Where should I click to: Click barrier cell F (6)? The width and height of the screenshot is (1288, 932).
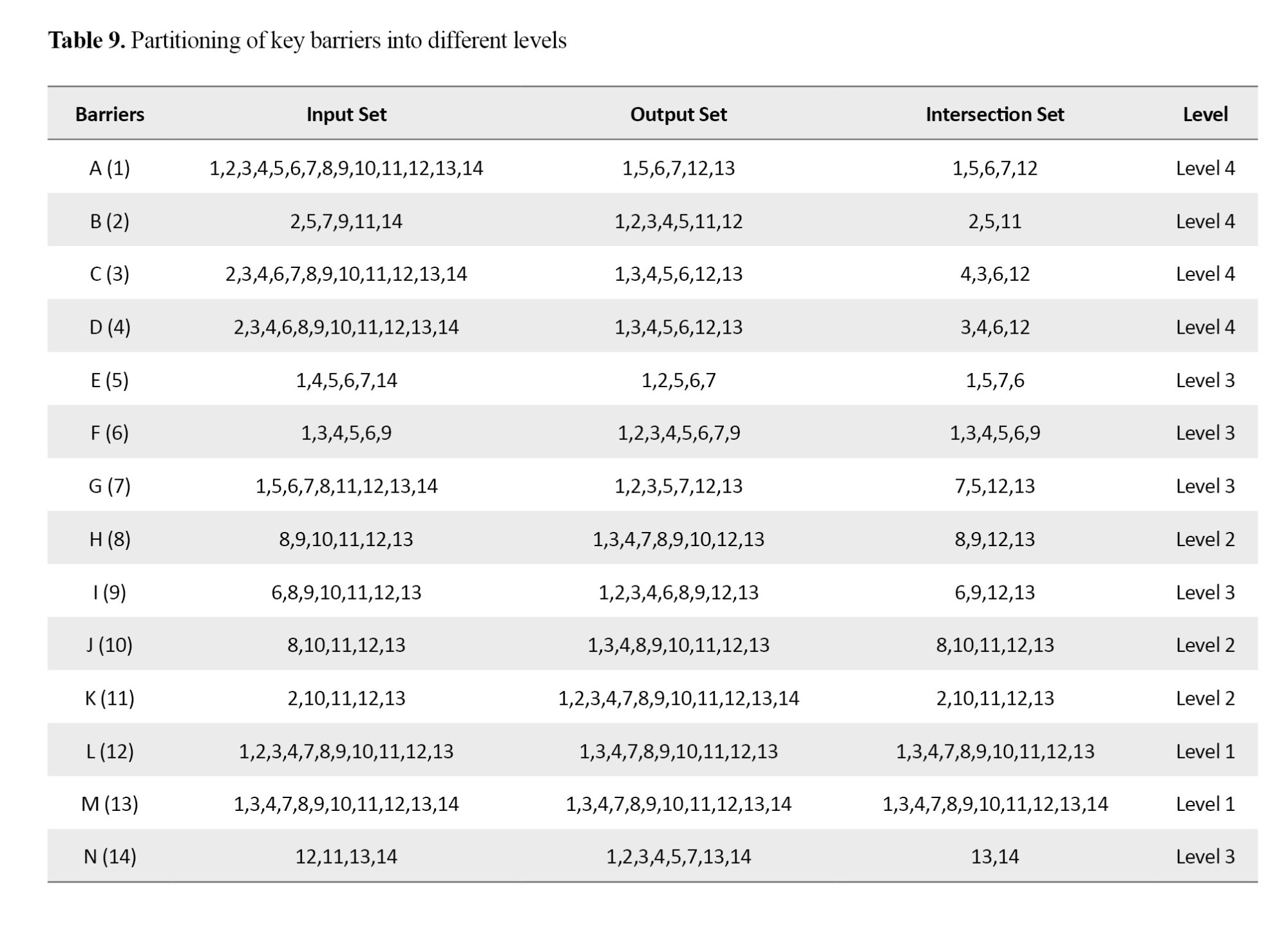pyautogui.click(x=109, y=433)
